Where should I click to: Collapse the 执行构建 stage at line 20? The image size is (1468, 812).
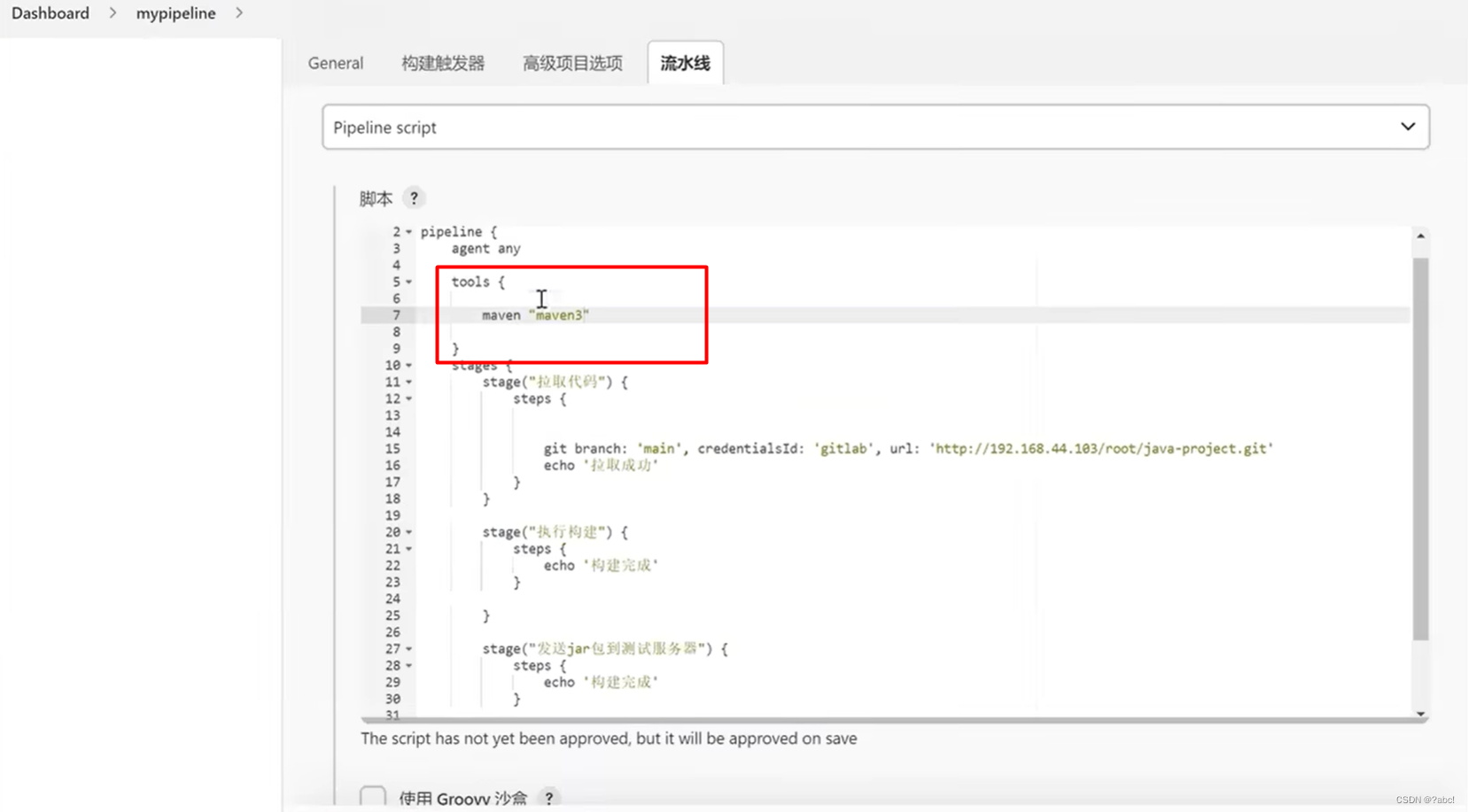point(408,531)
